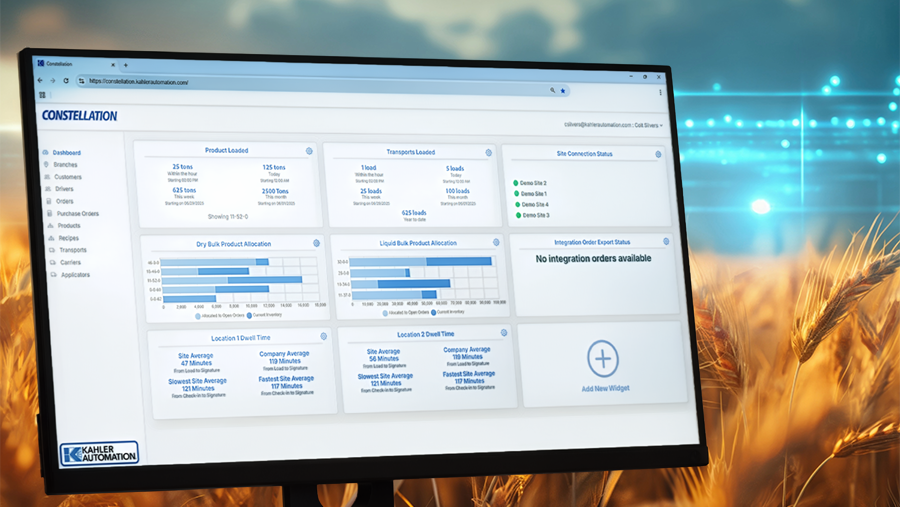Navigate to Products
Screen dimensions: 900x507
(64, 226)
